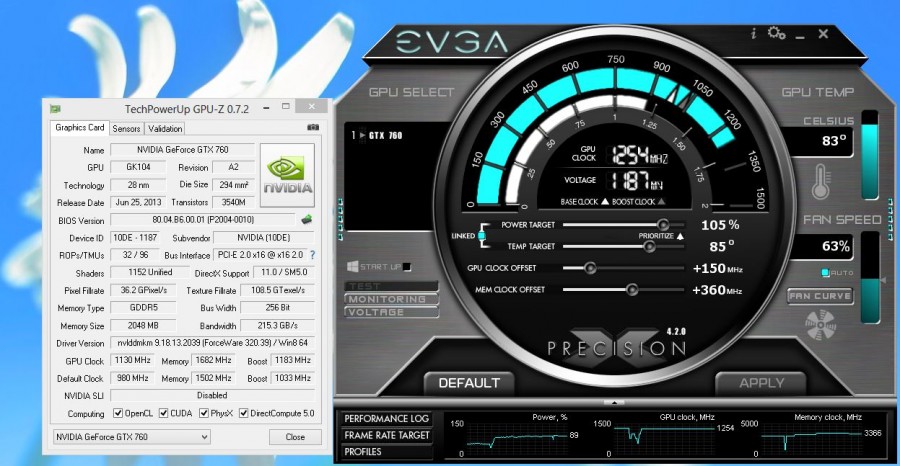Screen dimensions: 900x466
Task: Click the BIOS save chip icon
Action: click(x=307, y=219)
